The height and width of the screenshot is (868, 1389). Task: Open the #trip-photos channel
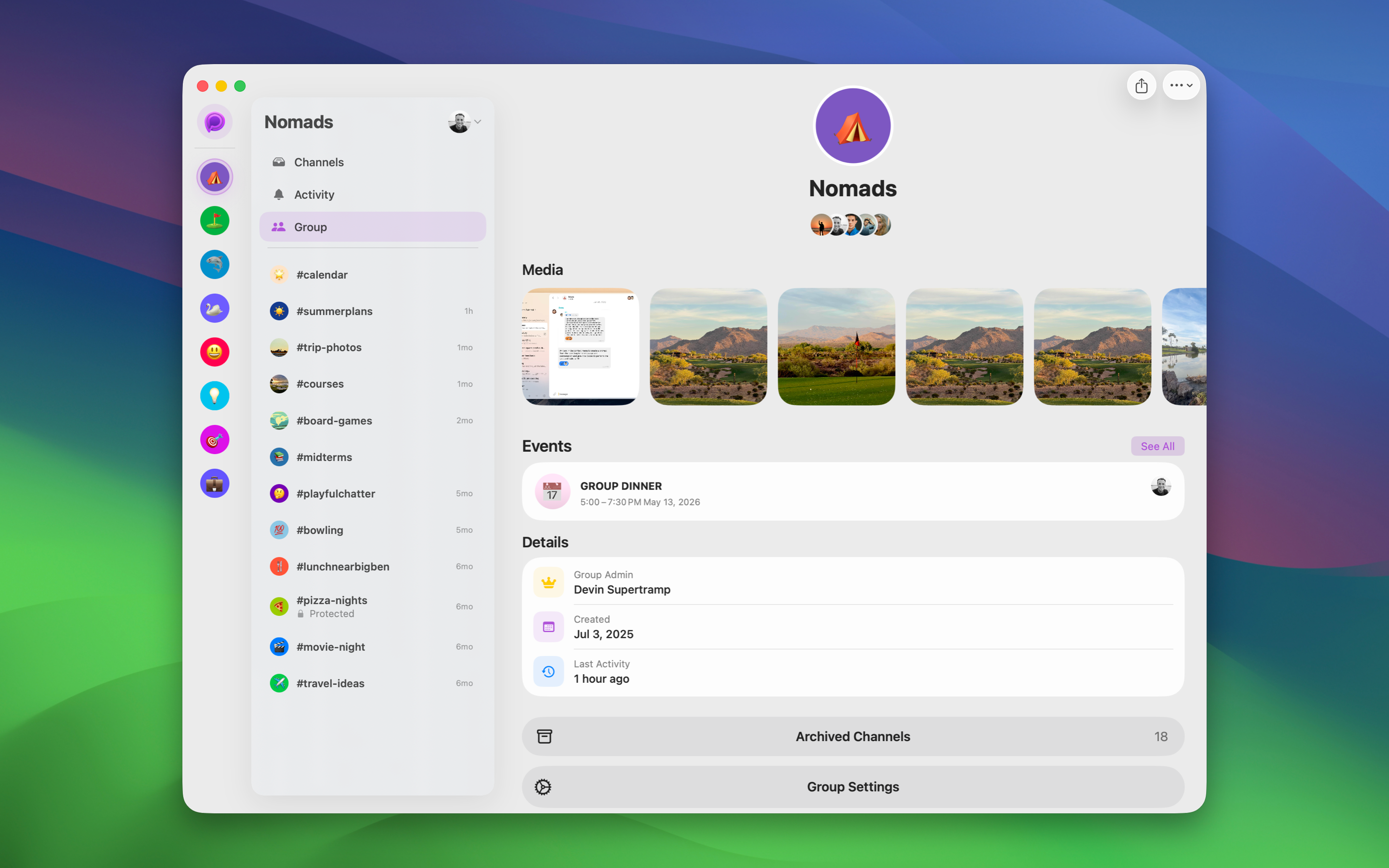tap(372, 347)
